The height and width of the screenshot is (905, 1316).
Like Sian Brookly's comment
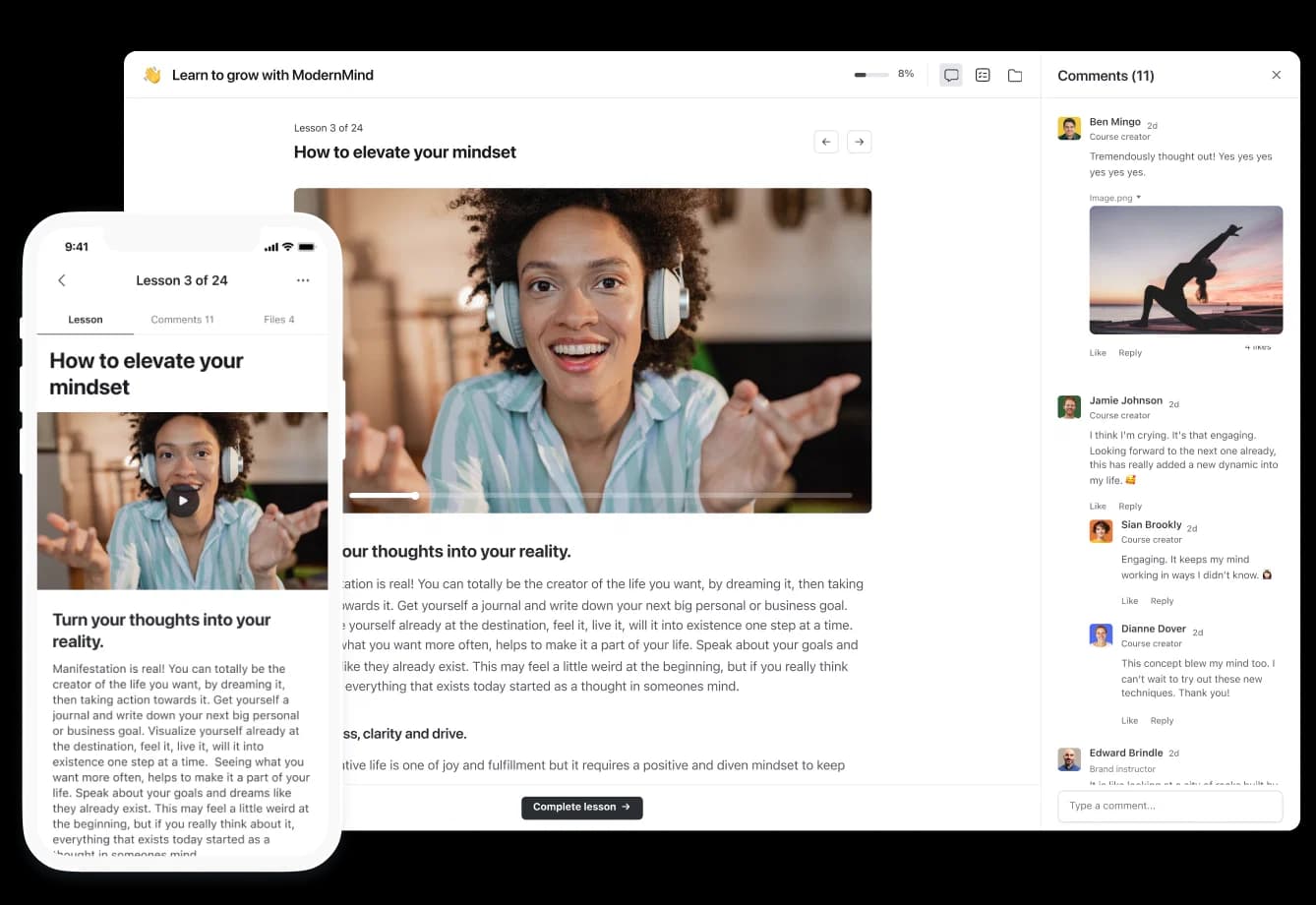(1129, 600)
